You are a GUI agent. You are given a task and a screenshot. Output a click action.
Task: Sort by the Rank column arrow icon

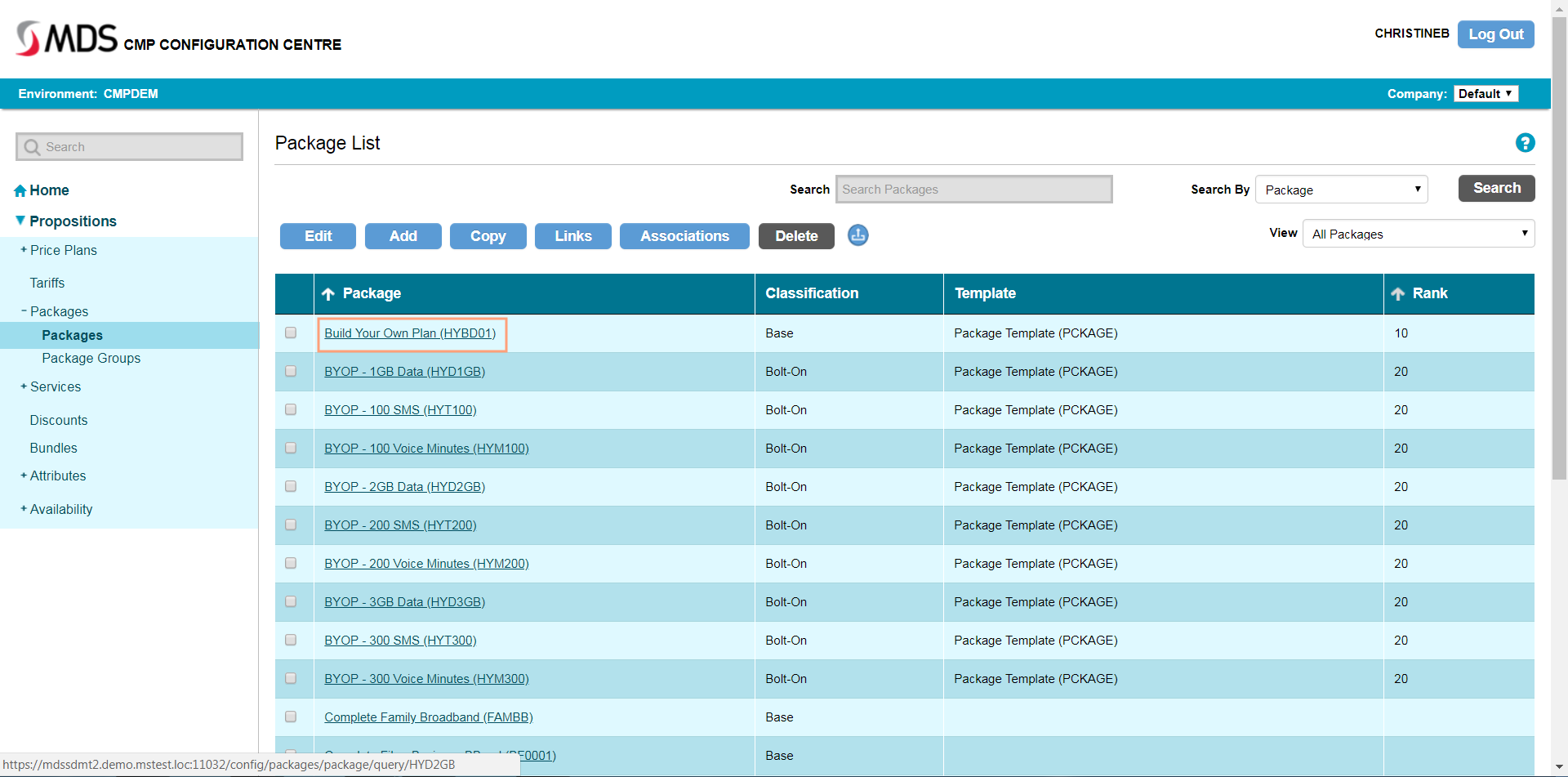coord(1398,294)
